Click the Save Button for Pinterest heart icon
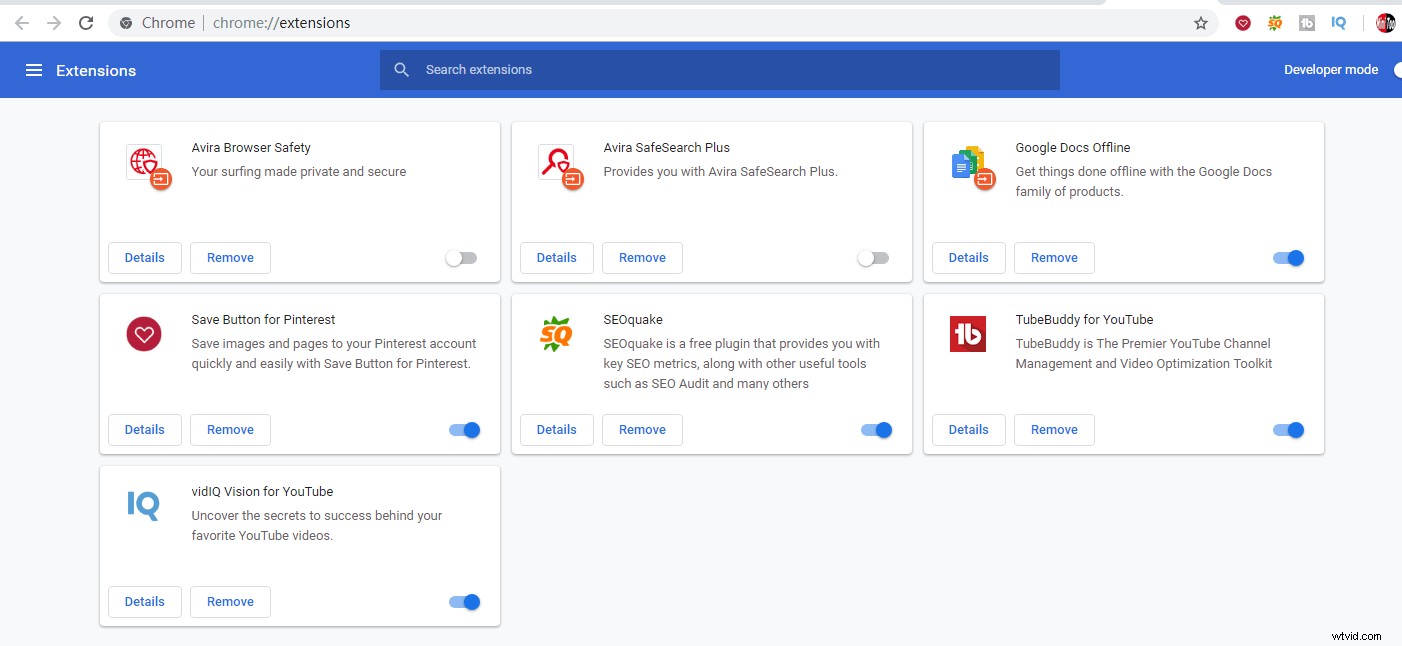This screenshot has width=1402, height=646. click(143, 336)
